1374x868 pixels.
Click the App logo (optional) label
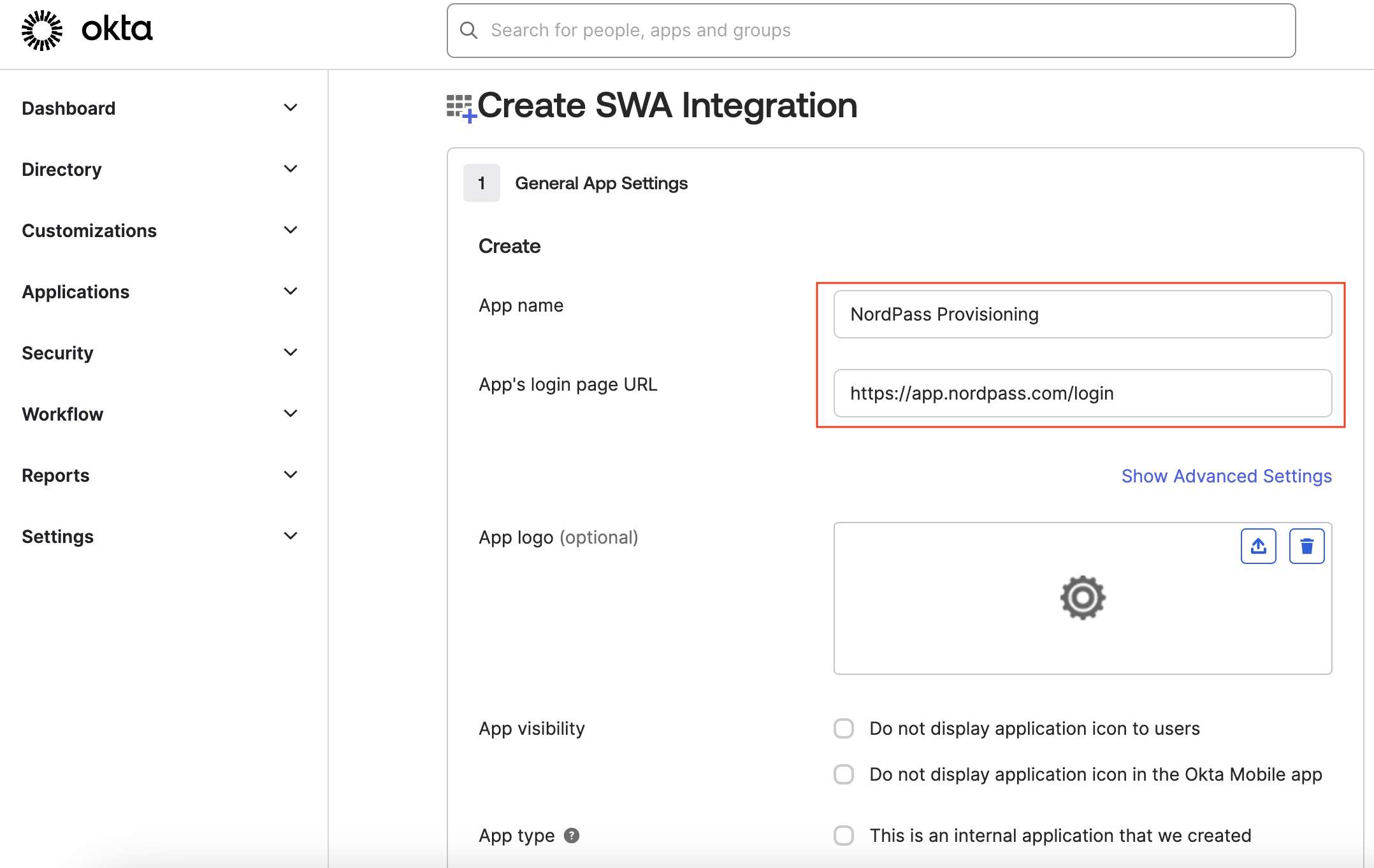click(558, 537)
